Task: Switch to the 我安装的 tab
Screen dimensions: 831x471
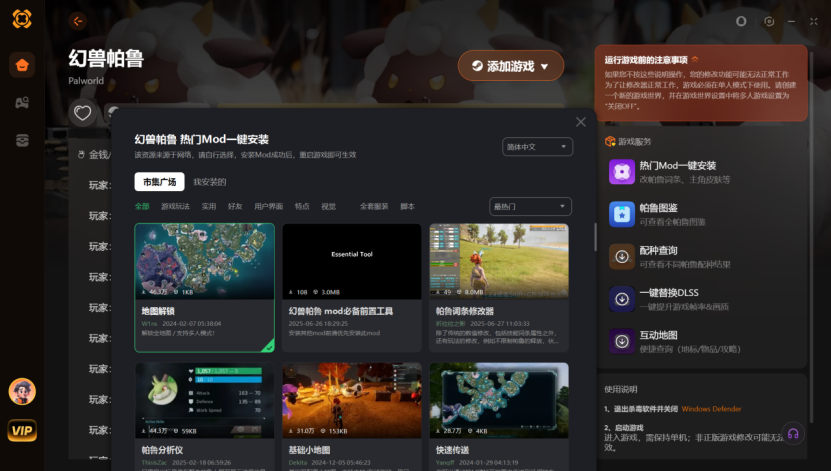Action: point(209,182)
